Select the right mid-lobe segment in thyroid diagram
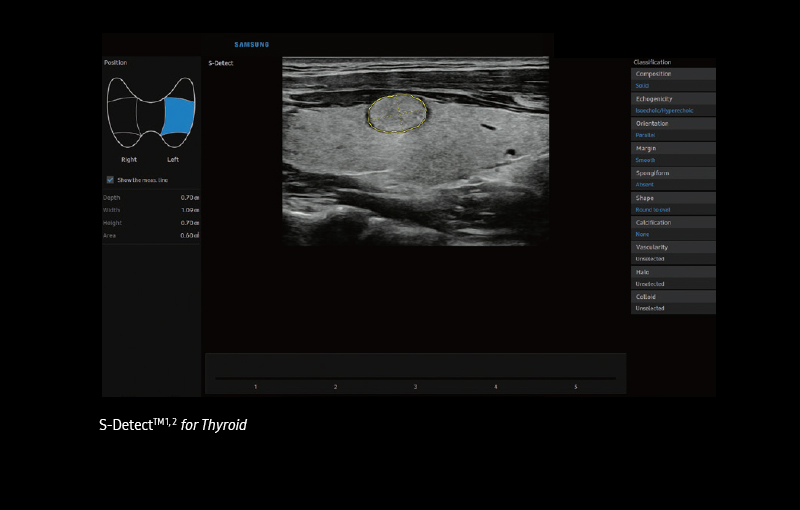The image size is (800, 510). click(x=123, y=116)
